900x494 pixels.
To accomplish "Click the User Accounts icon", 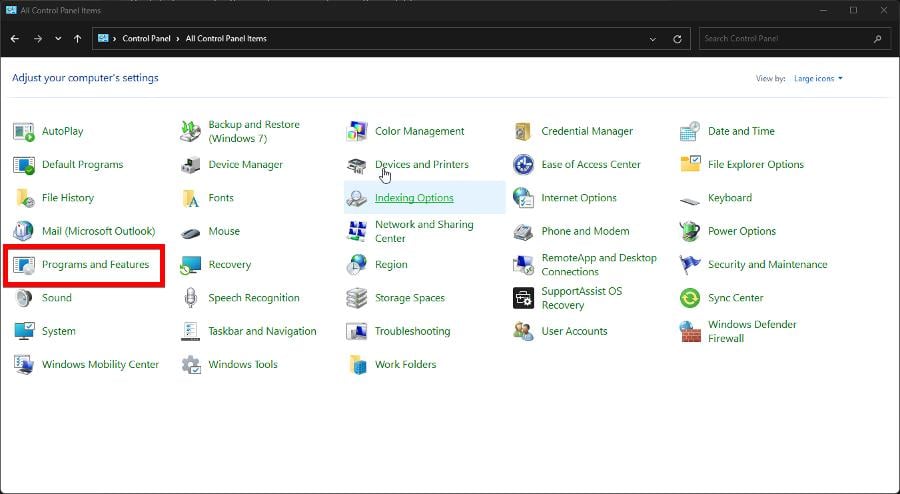I will [523, 331].
